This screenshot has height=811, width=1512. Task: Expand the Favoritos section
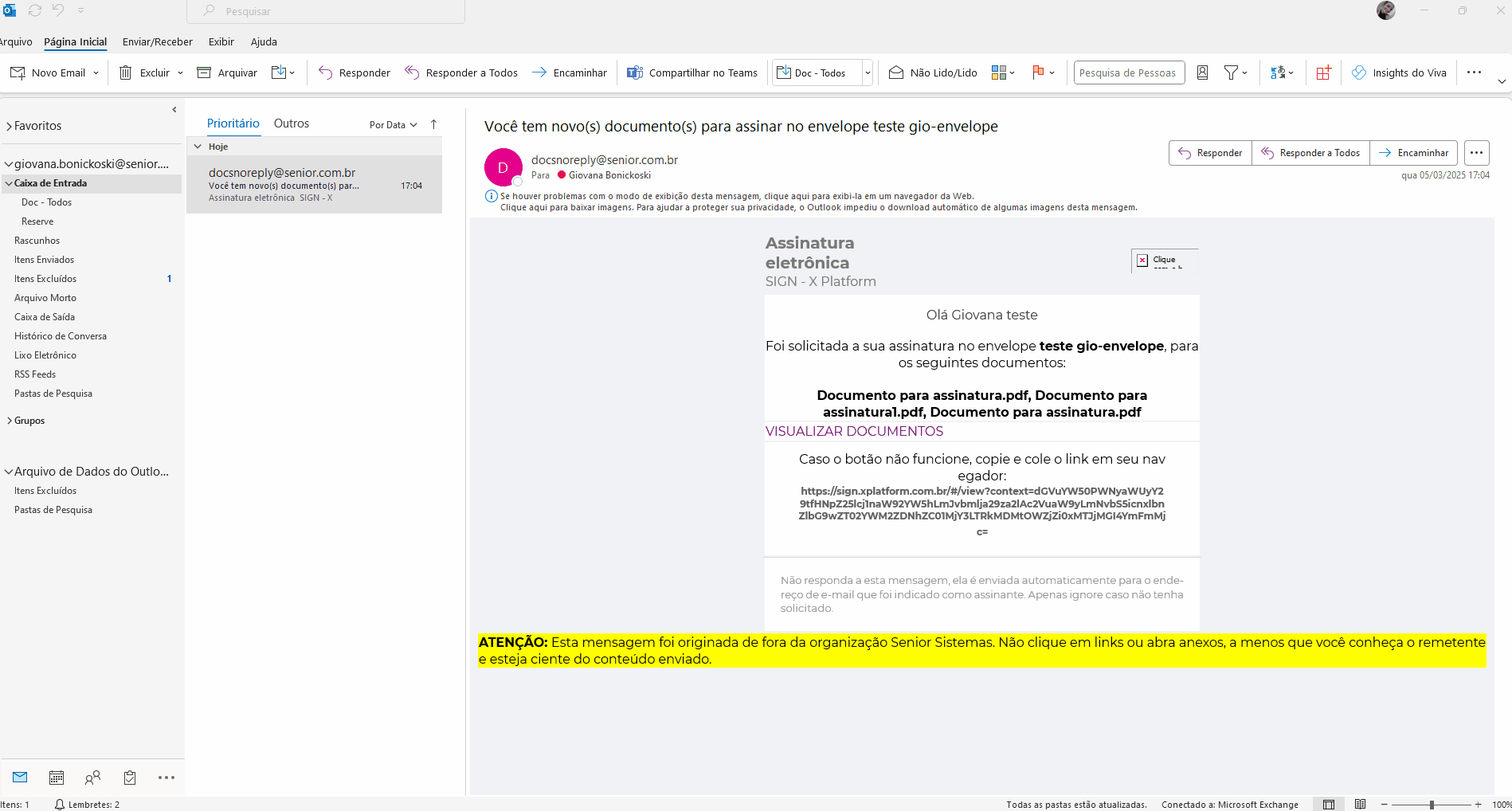pos(9,126)
